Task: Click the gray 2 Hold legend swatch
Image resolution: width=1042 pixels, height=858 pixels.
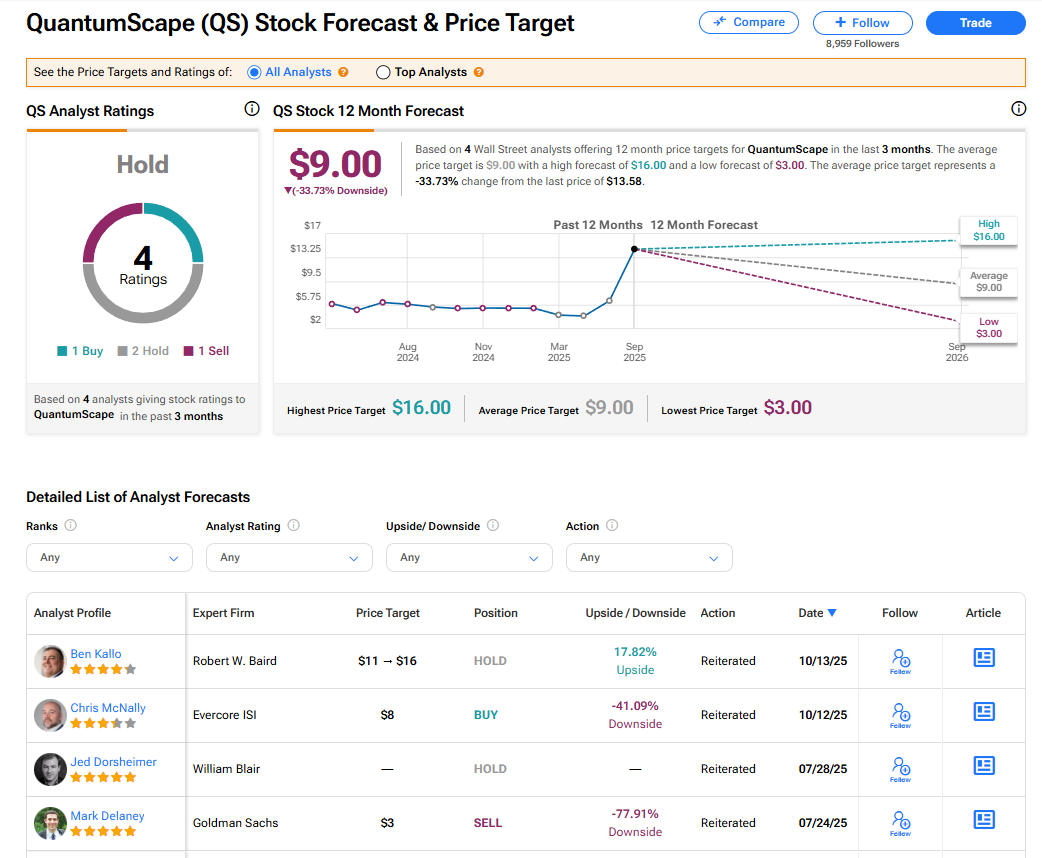Action: [122, 351]
